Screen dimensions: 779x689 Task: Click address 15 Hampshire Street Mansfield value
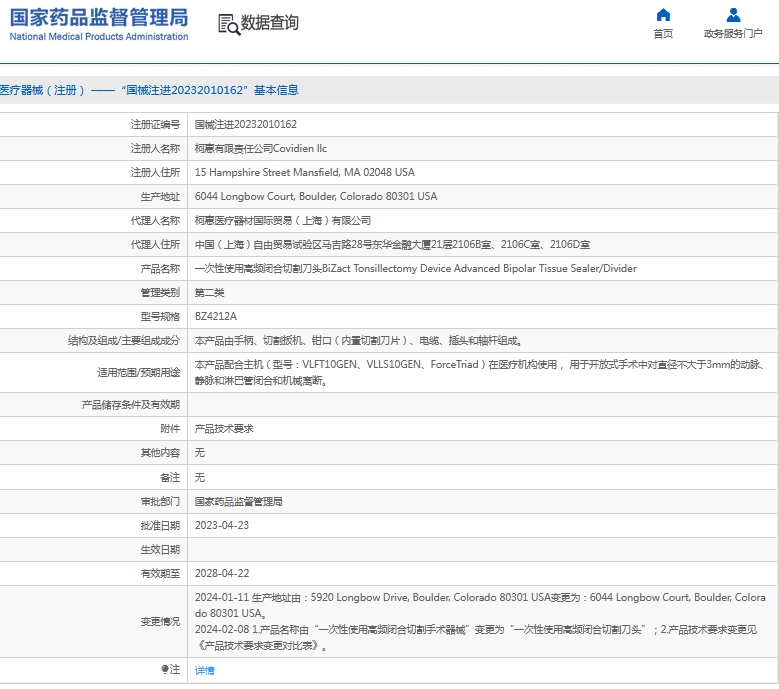click(x=305, y=172)
